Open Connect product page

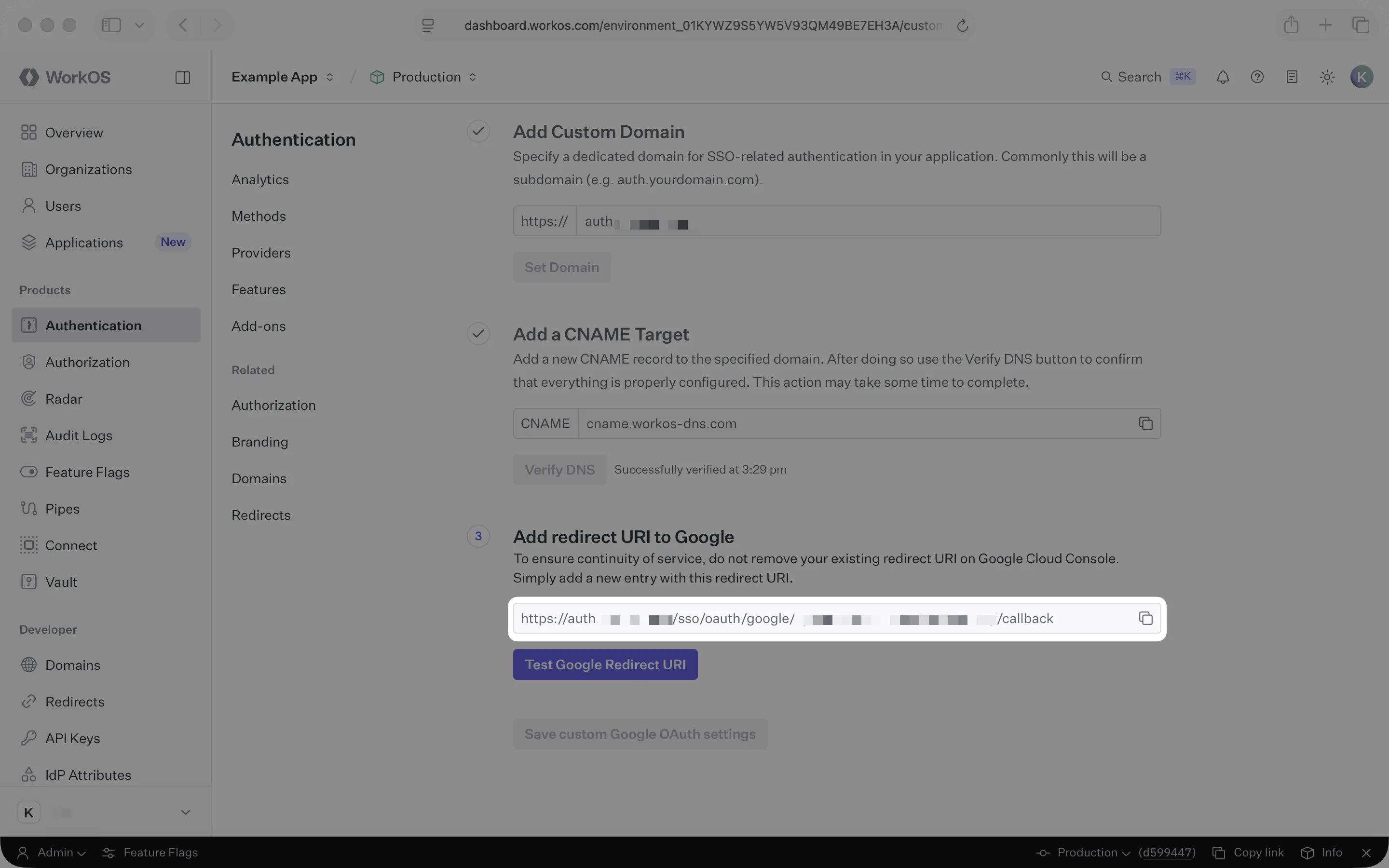(106, 545)
